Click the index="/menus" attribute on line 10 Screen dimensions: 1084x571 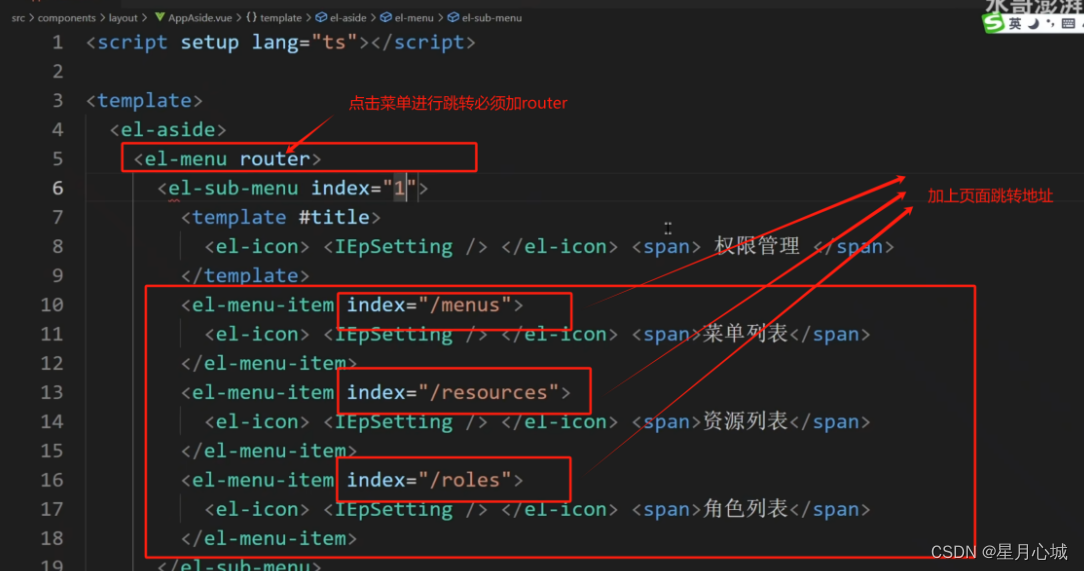pyautogui.click(x=429, y=305)
